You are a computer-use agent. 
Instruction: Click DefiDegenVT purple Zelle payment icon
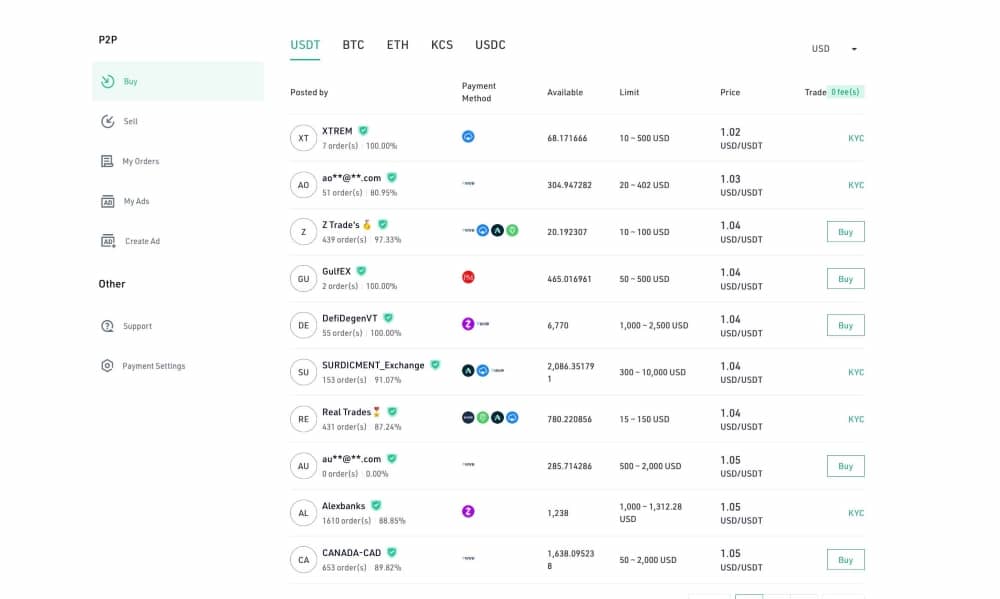[468, 324]
